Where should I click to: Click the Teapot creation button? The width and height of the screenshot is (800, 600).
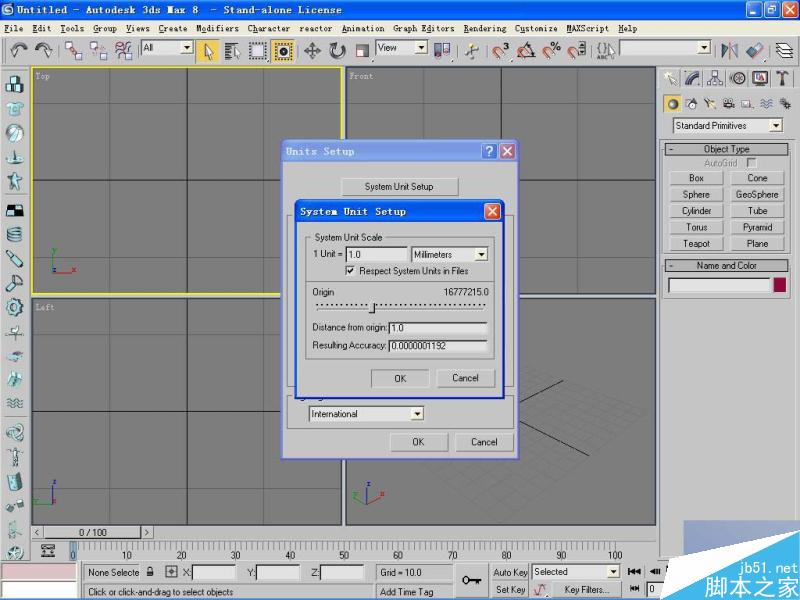695,243
